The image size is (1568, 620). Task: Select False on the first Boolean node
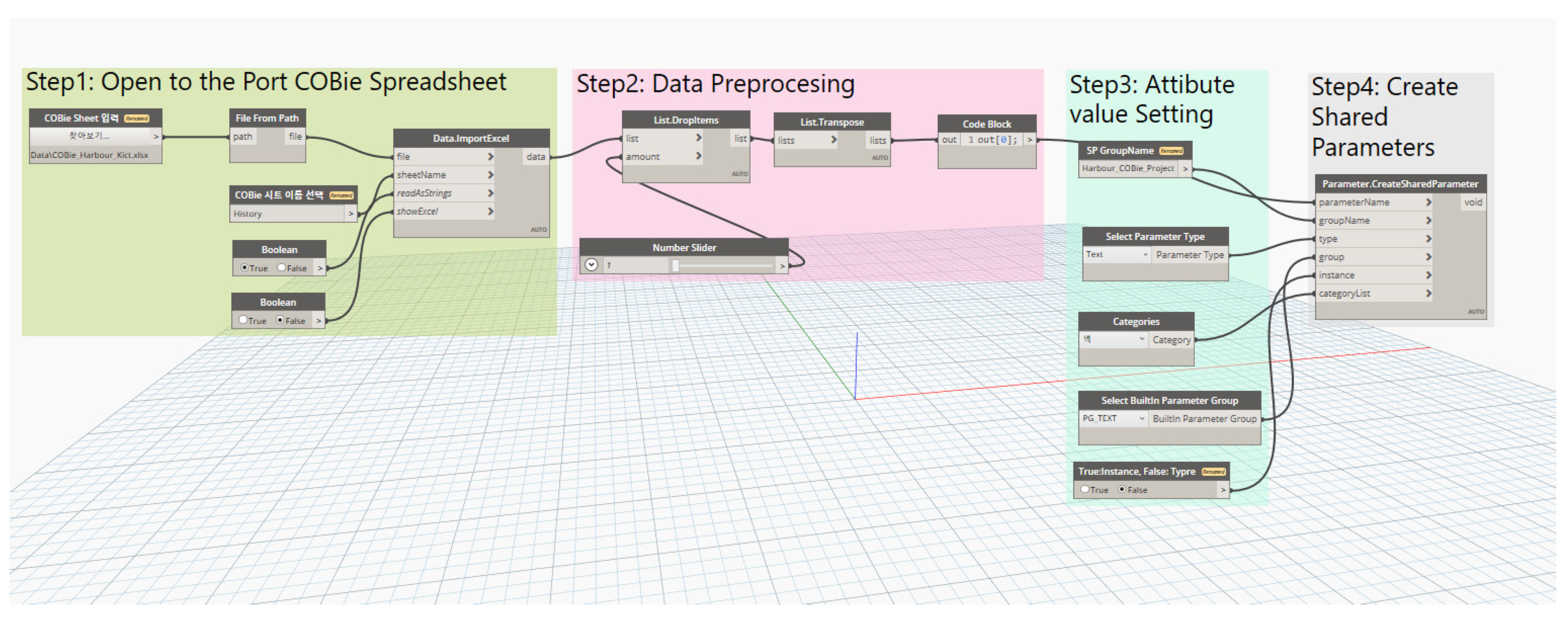[282, 268]
